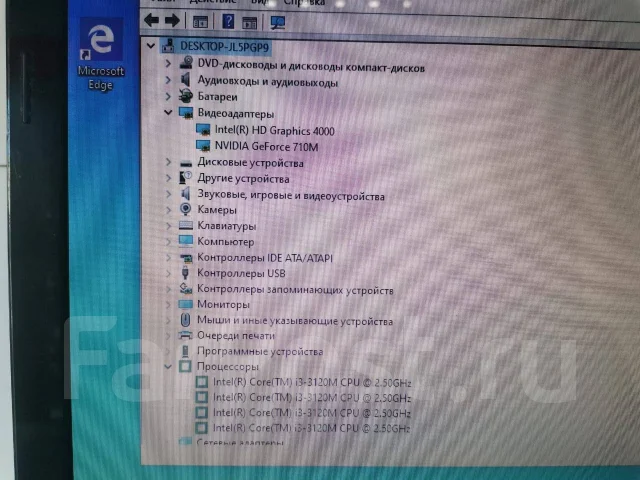Click the speaker icon beside Звуковые, игровые

186,193
